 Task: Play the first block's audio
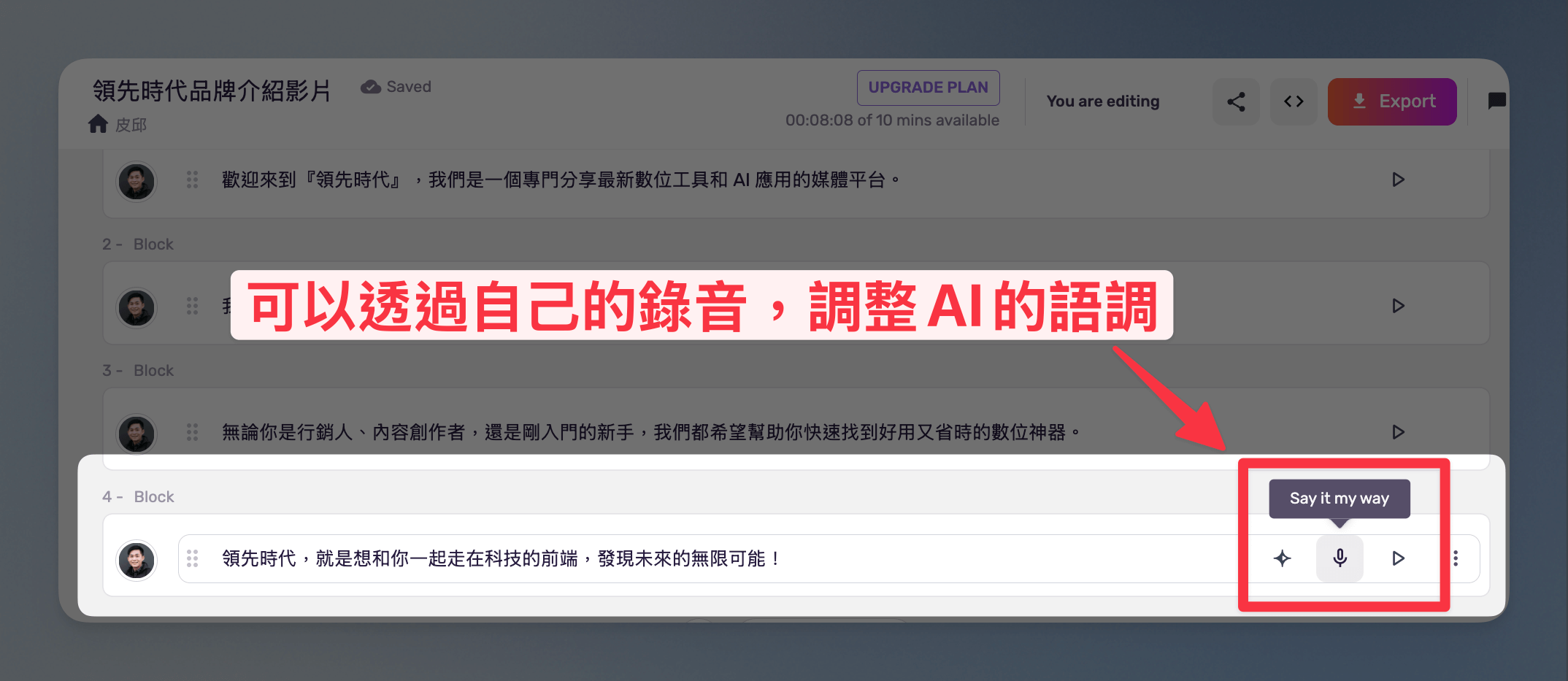pyautogui.click(x=1398, y=180)
